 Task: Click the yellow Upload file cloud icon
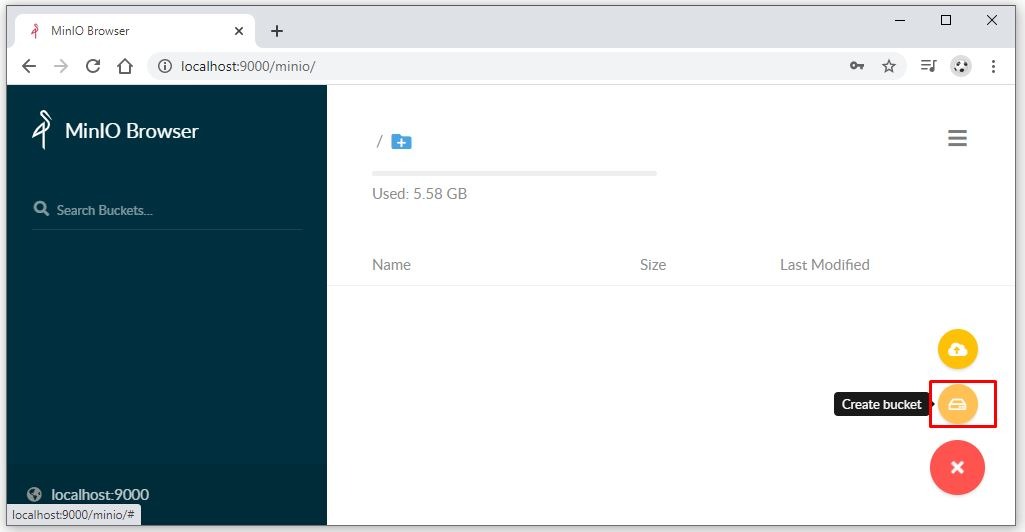coord(957,349)
